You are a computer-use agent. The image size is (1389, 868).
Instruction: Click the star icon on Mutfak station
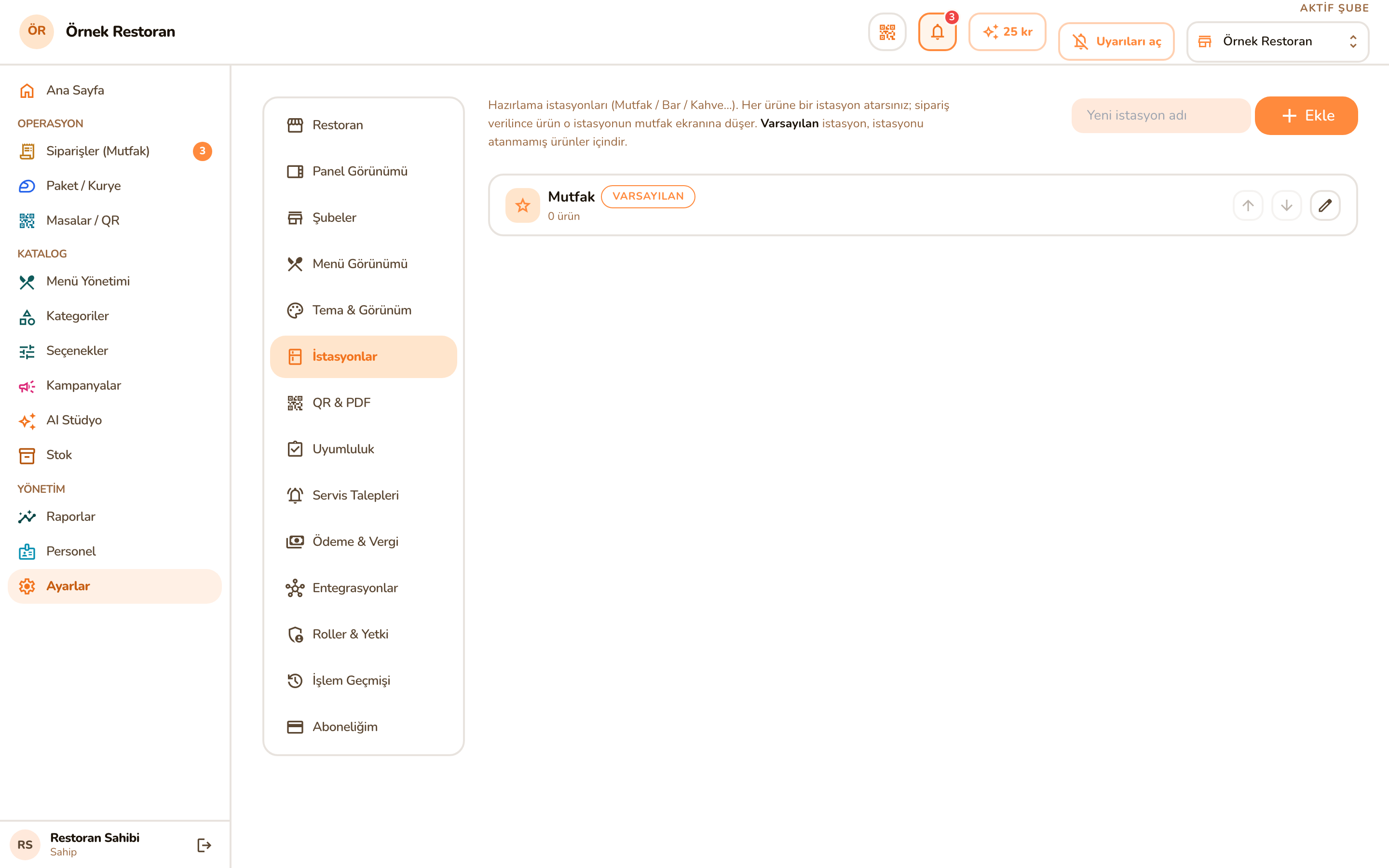click(x=522, y=205)
